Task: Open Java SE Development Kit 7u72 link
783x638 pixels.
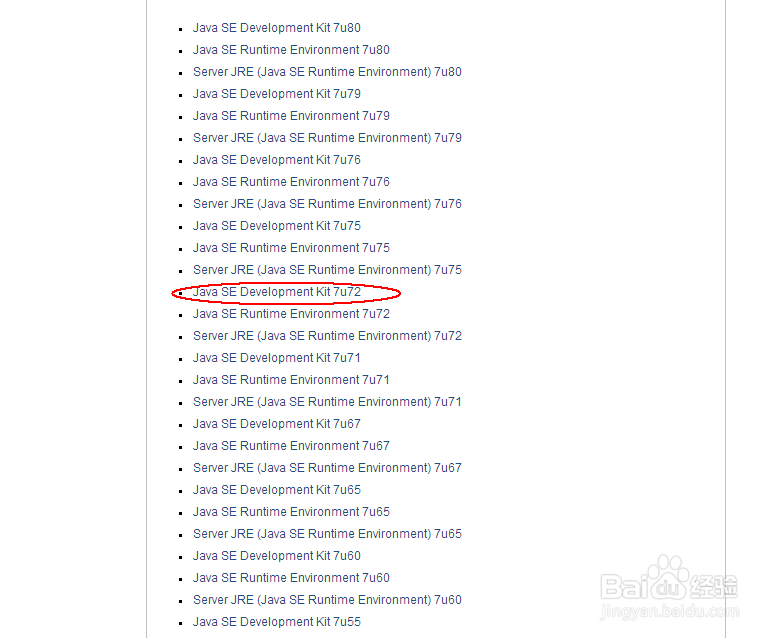Action: coord(277,292)
